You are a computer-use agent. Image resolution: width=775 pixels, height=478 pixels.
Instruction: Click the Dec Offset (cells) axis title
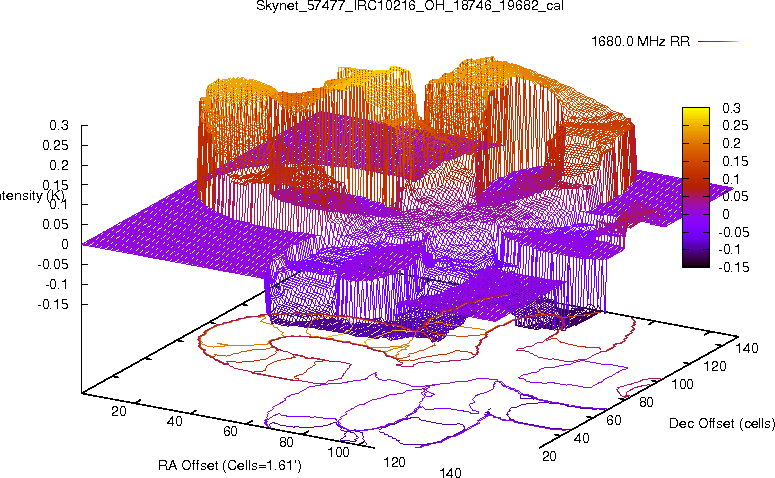coord(722,423)
